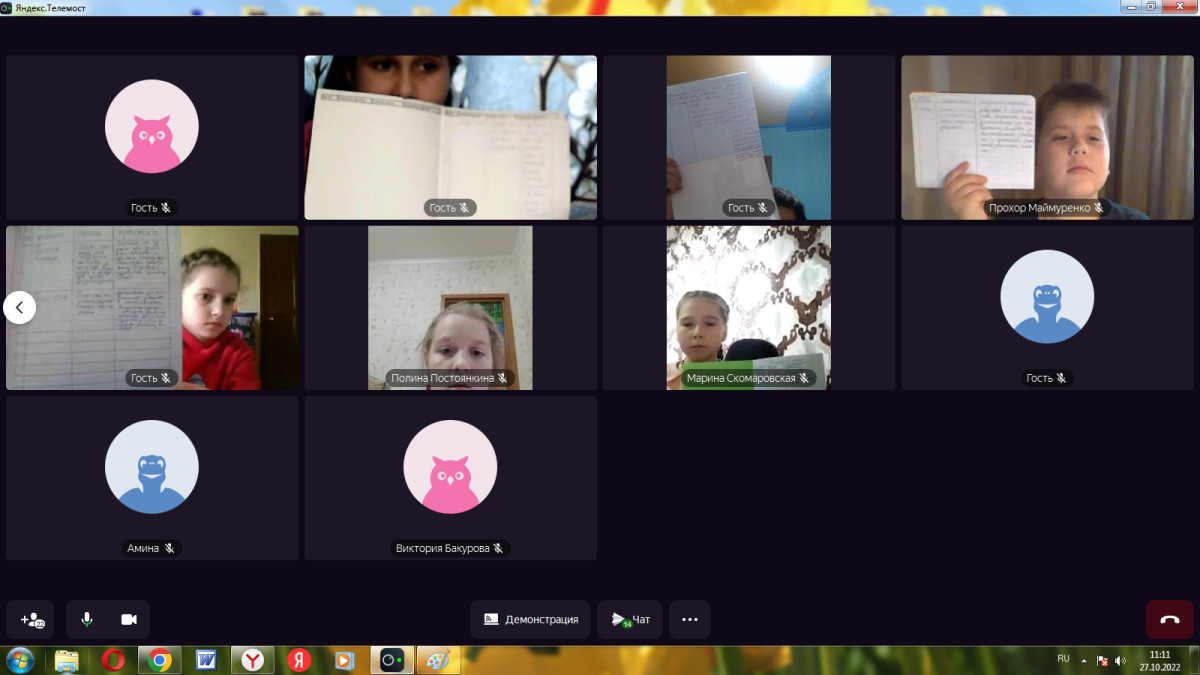
Task: Open Google Chrome from the taskbar
Action: click(x=159, y=660)
